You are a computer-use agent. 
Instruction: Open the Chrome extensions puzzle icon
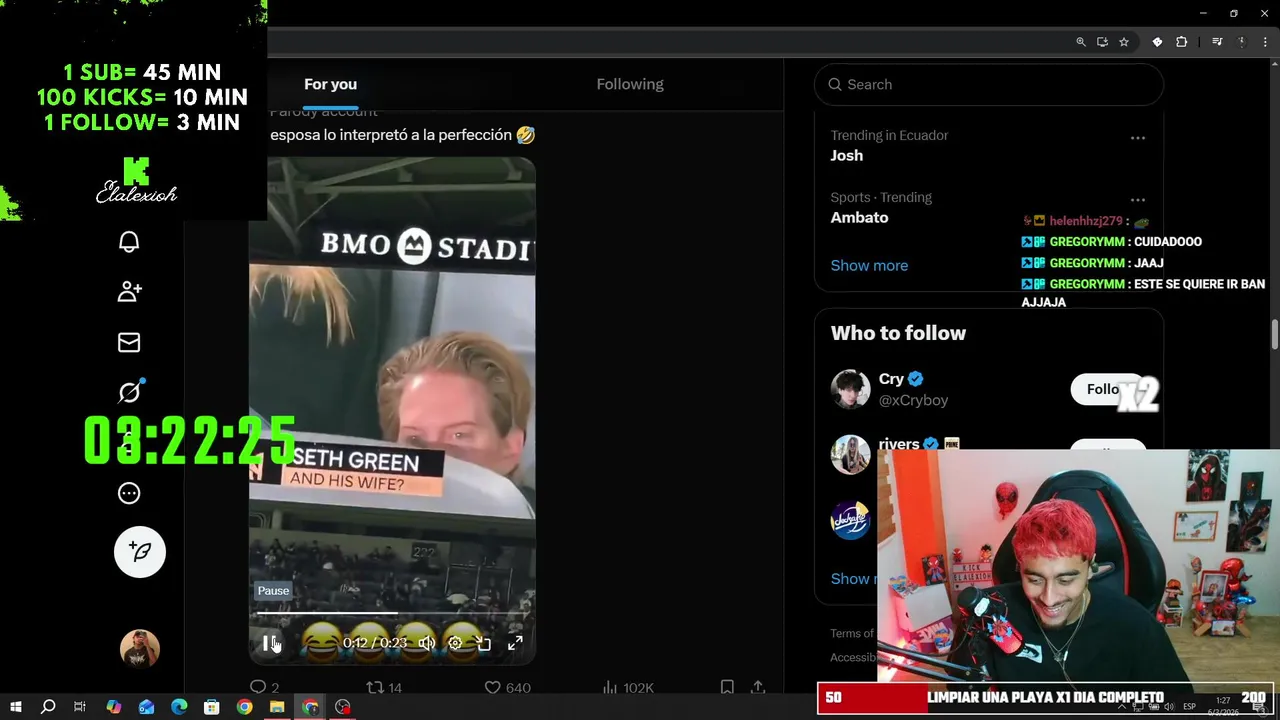1182,42
